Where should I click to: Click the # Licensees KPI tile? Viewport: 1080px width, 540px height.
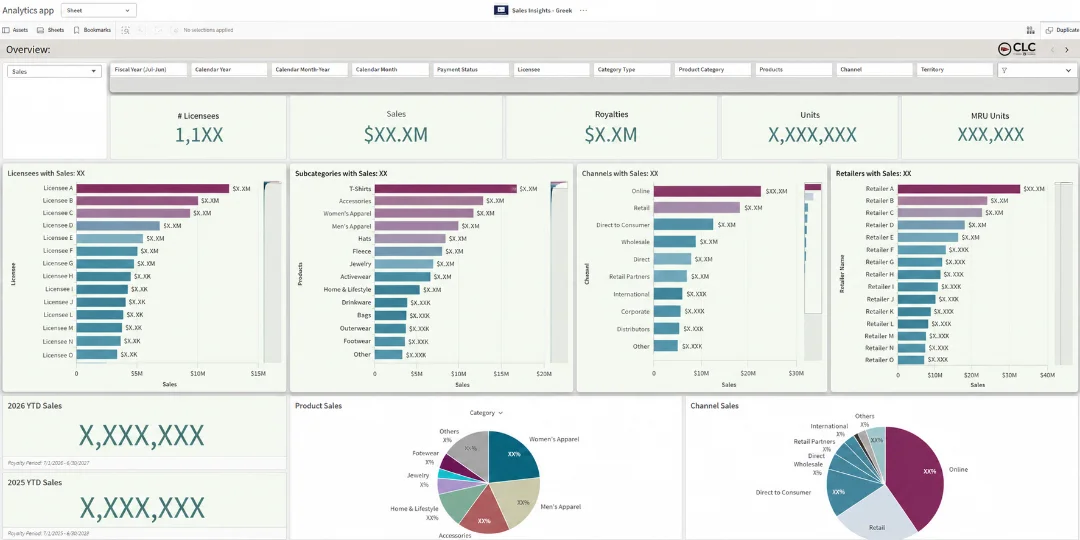(198, 127)
